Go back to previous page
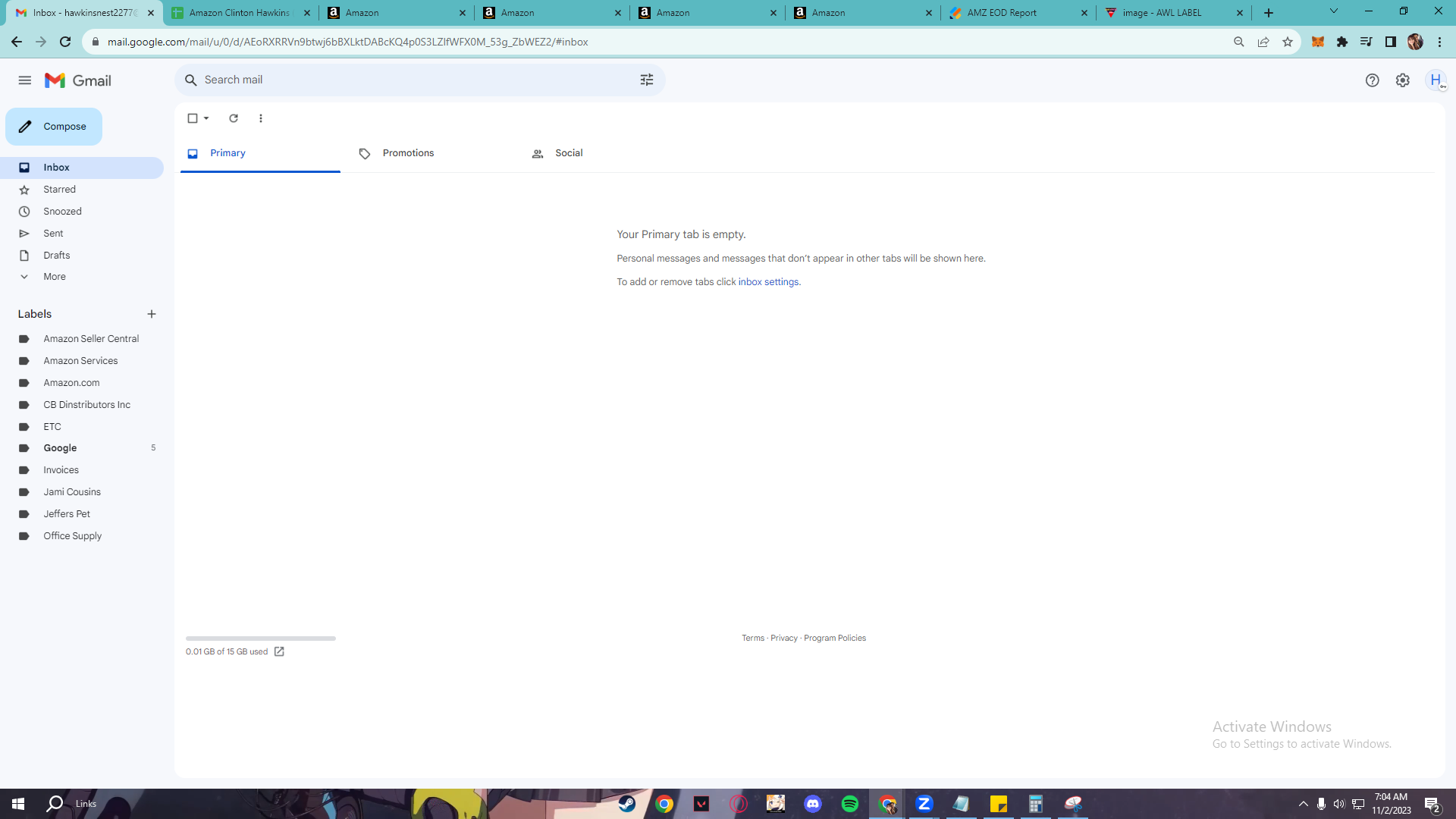This screenshot has width=1456, height=819. 17,42
